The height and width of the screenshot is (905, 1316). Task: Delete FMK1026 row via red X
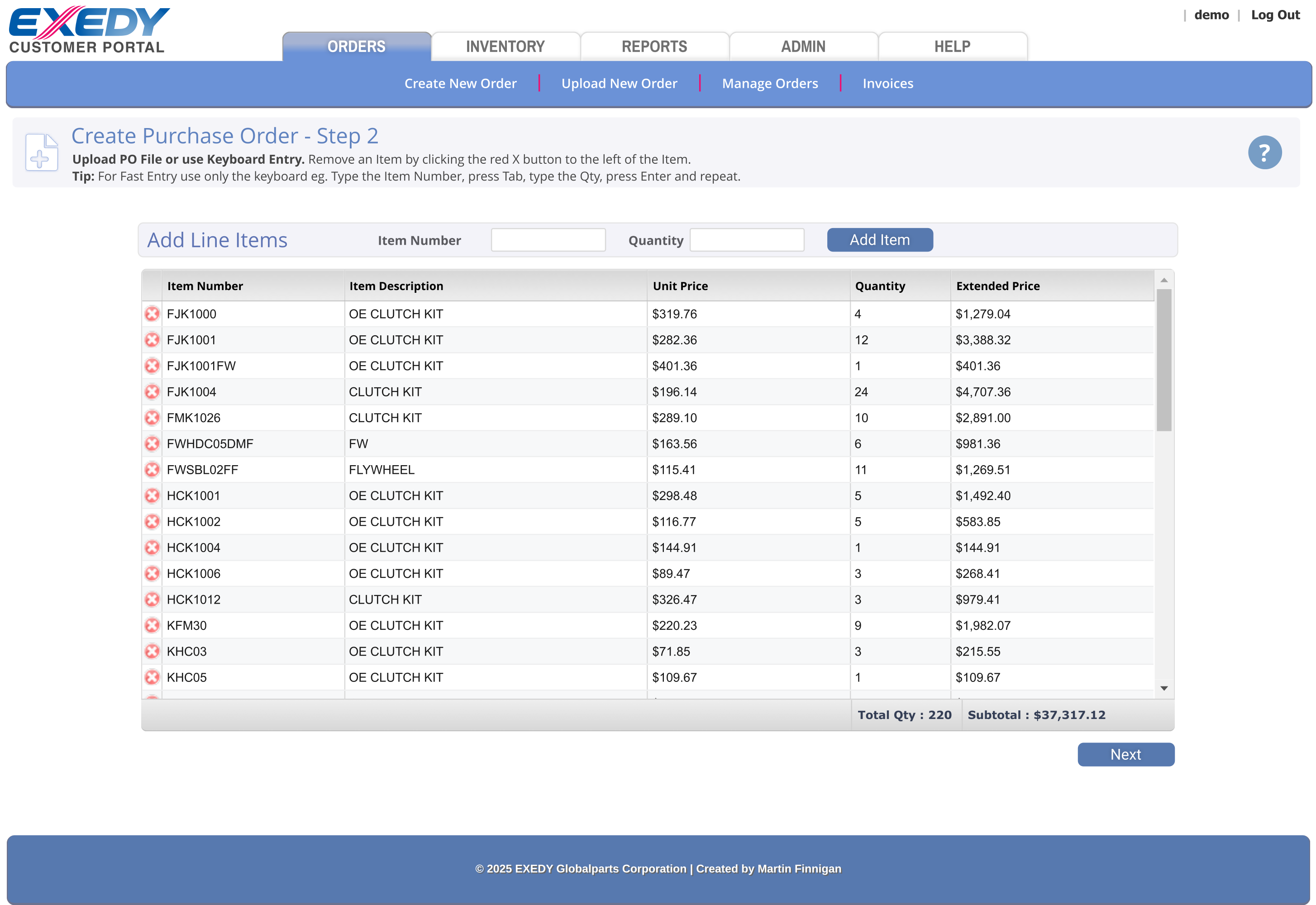coord(152,418)
